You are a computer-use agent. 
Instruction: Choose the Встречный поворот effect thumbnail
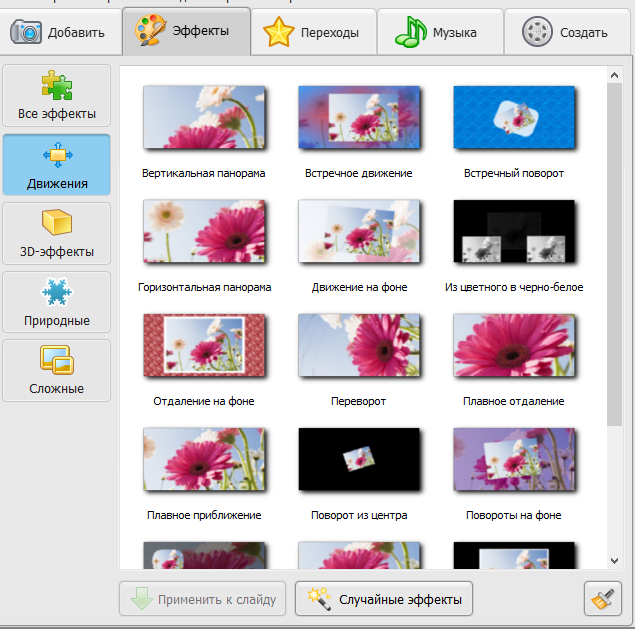tap(514, 117)
